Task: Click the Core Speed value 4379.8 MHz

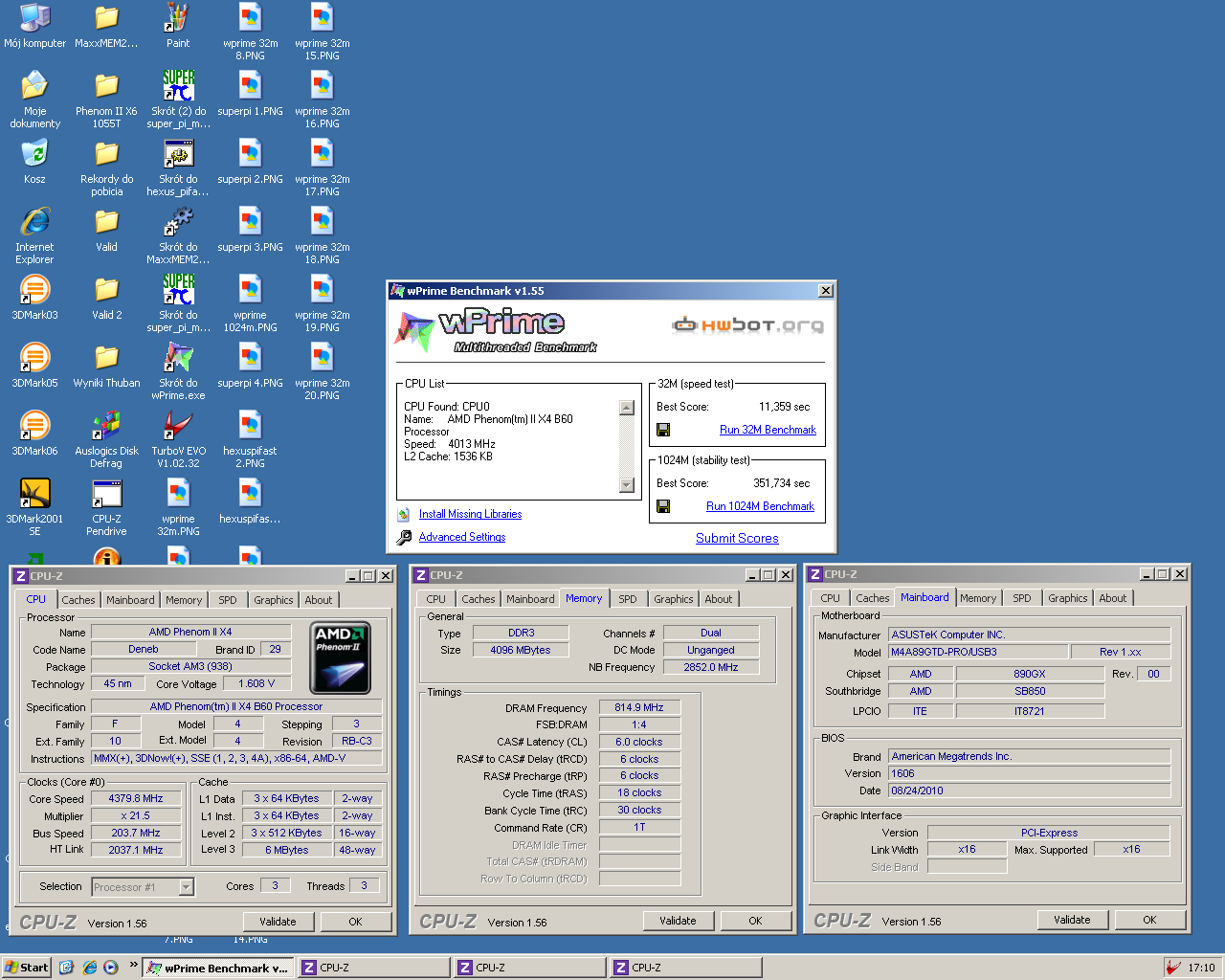Action: (x=136, y=798)
